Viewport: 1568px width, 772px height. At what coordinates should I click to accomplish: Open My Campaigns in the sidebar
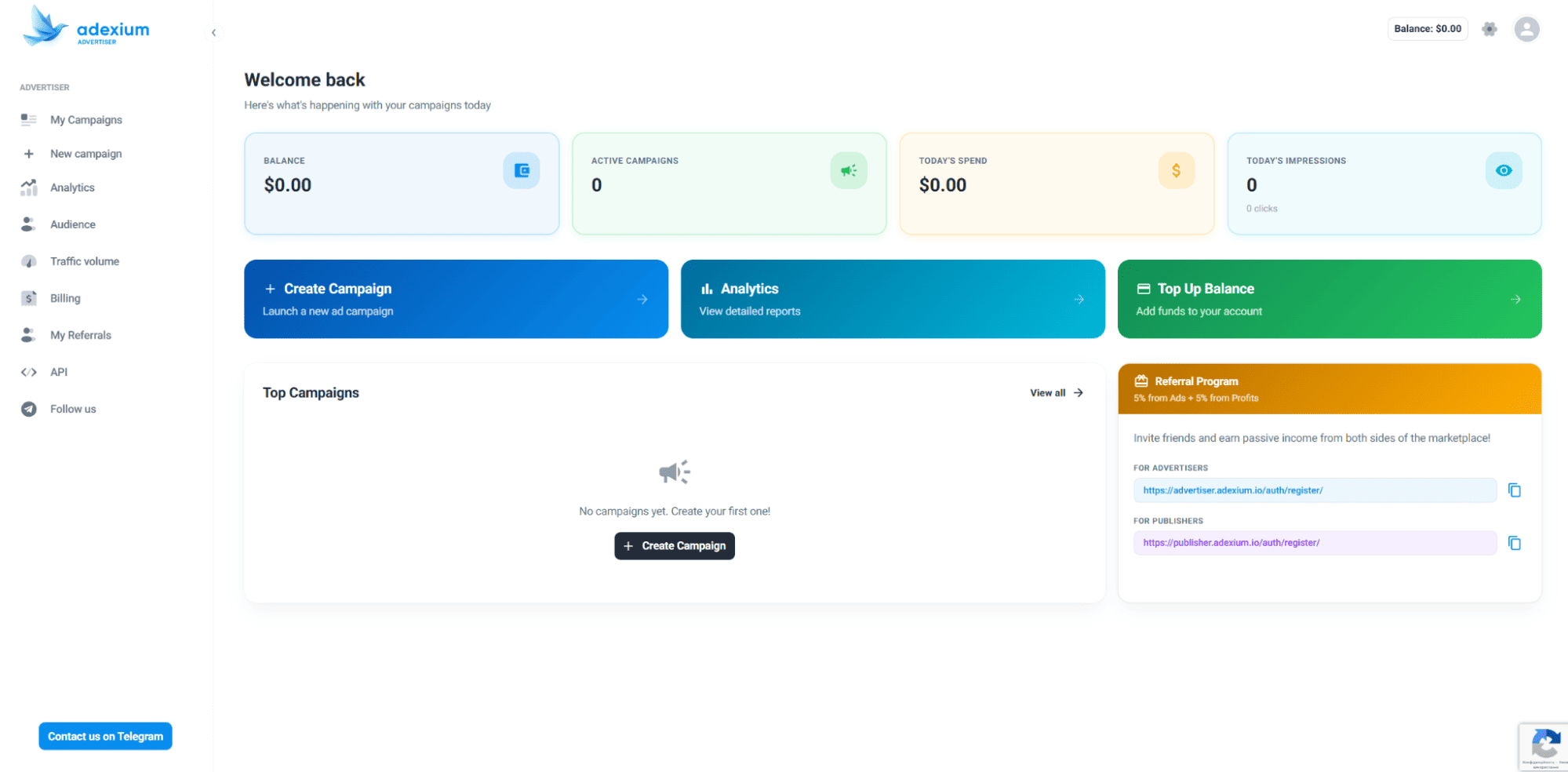point(85,120)
